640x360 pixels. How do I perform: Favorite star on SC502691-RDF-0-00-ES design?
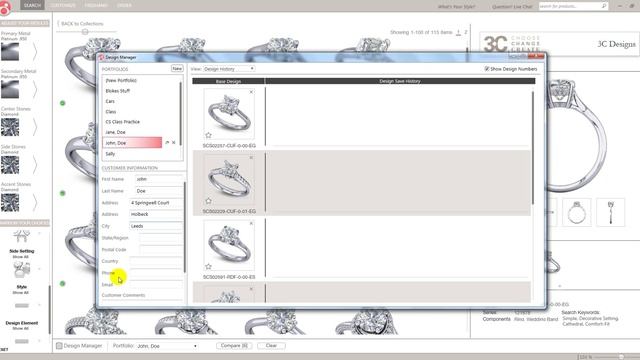click(208, 267)
